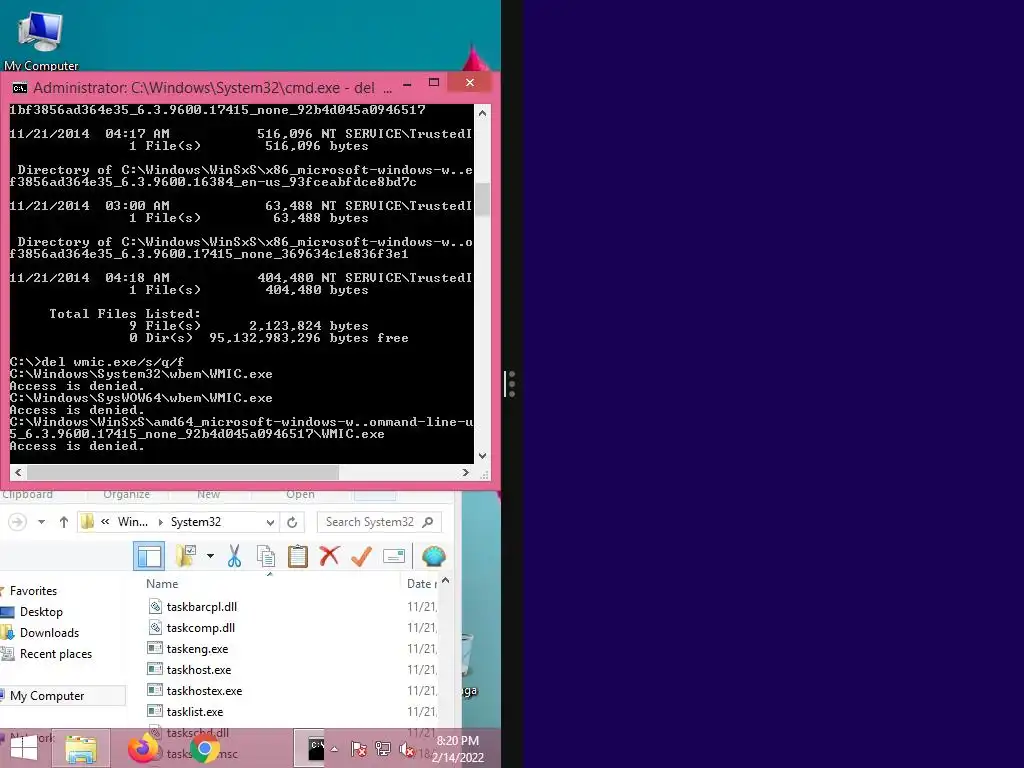This screenshot has width=1024, height=768.
Task: Expand the folder options dropdown arrow
Action: [x=210, y=556]
